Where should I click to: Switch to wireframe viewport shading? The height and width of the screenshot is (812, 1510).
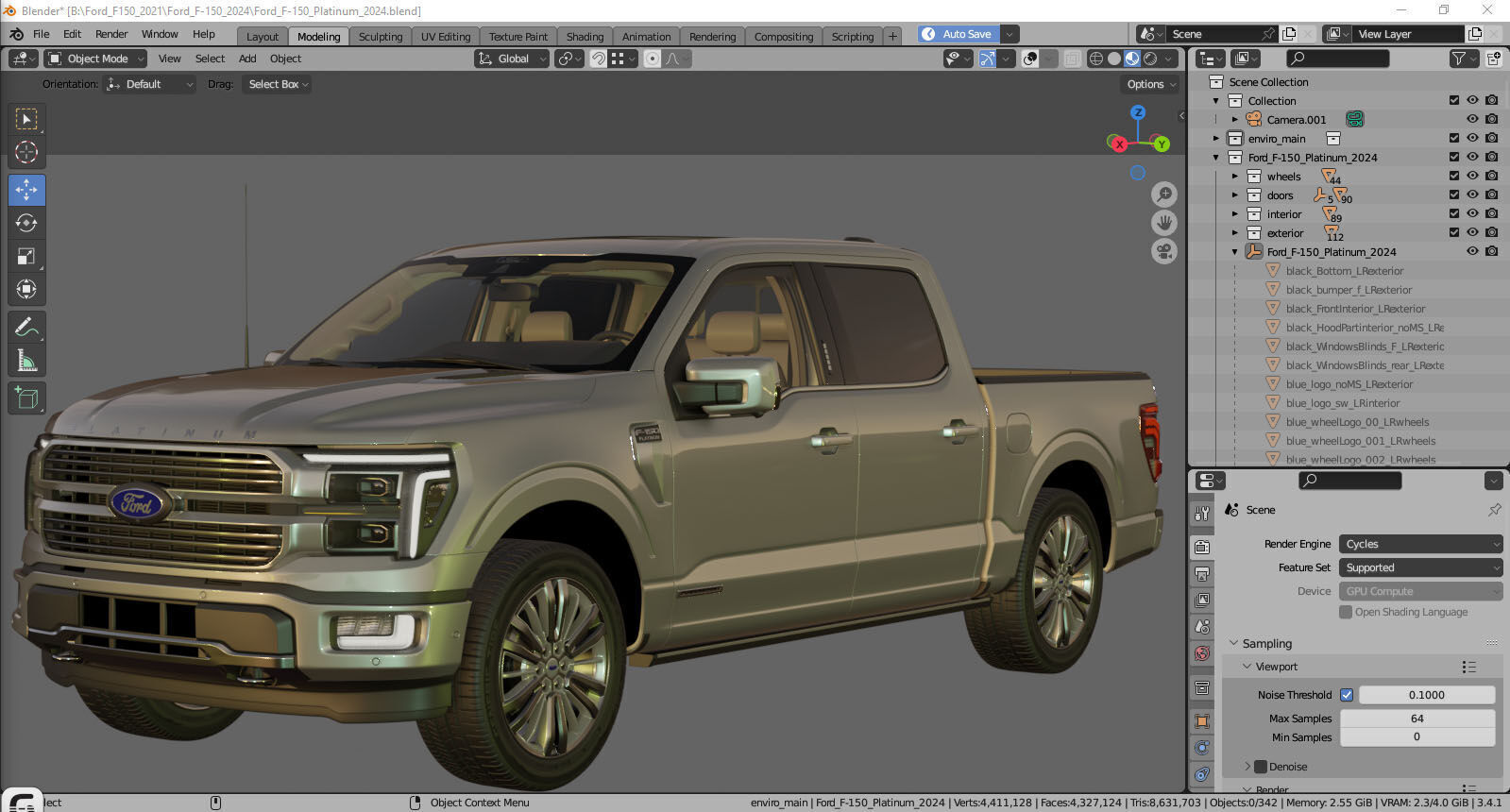[x=1096, y=59]
